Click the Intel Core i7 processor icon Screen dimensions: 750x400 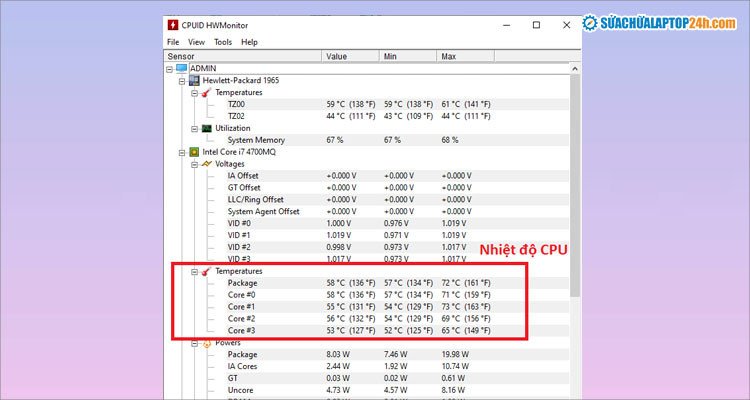[194, 152]
